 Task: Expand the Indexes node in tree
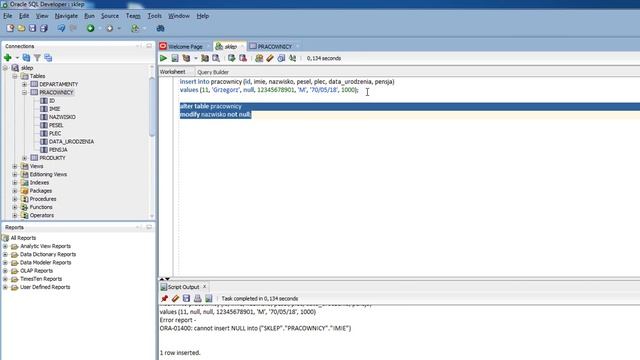[x=15, y=182]
